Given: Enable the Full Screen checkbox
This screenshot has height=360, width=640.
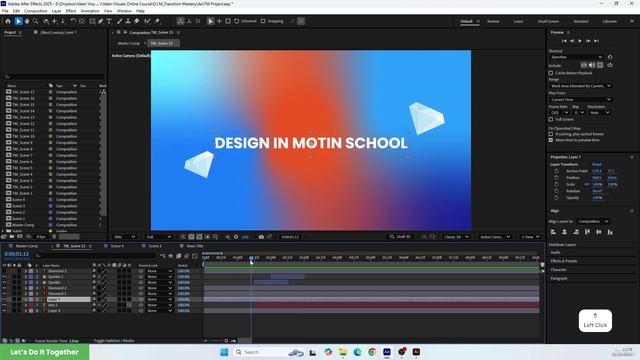Looking at the screenshot, I should (x=551, y=119).
